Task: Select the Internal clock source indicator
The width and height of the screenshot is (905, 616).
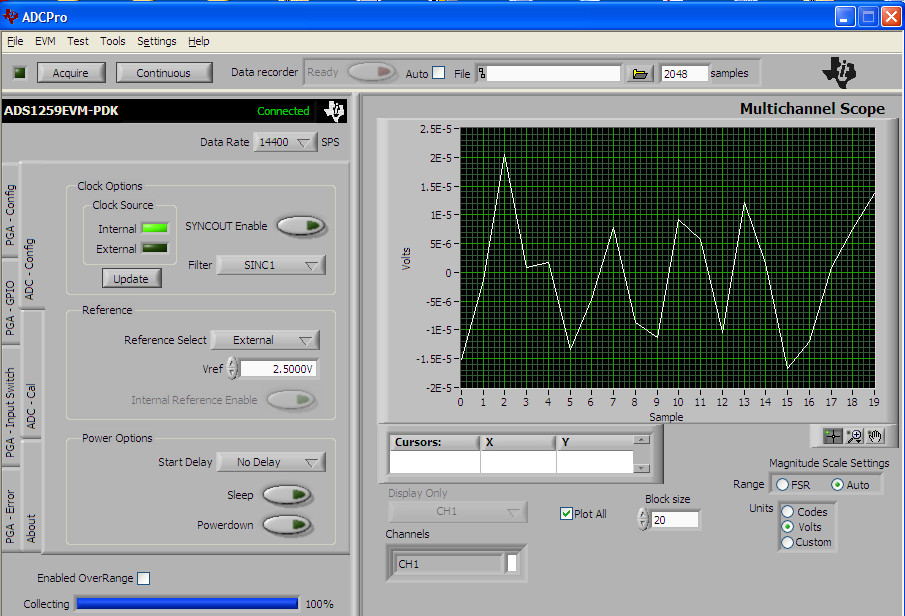Action: point(155,228)
